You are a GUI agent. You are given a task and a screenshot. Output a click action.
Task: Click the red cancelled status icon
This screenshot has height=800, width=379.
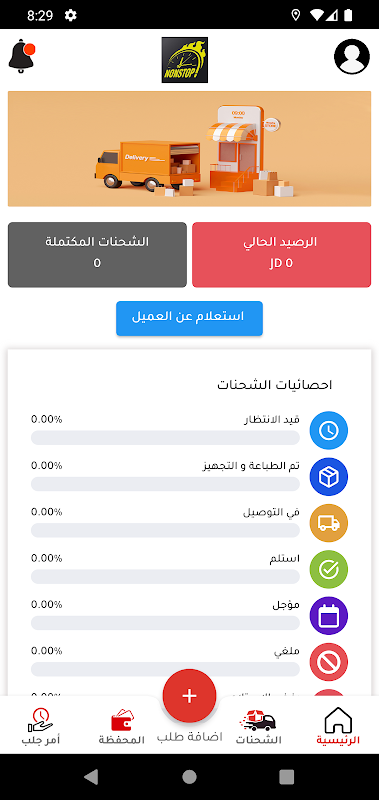[x=329, y=662]
